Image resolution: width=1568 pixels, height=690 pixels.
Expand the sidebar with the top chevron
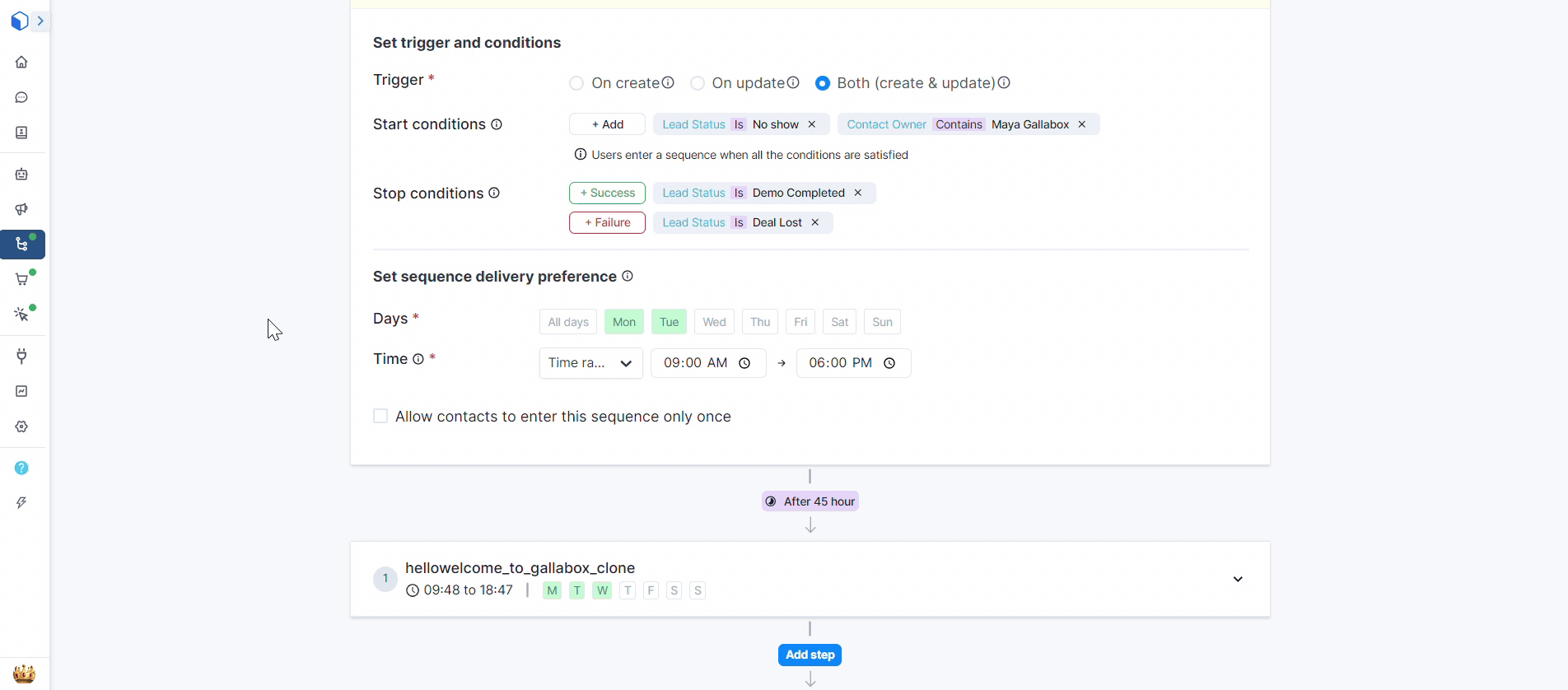coord(40,21)
